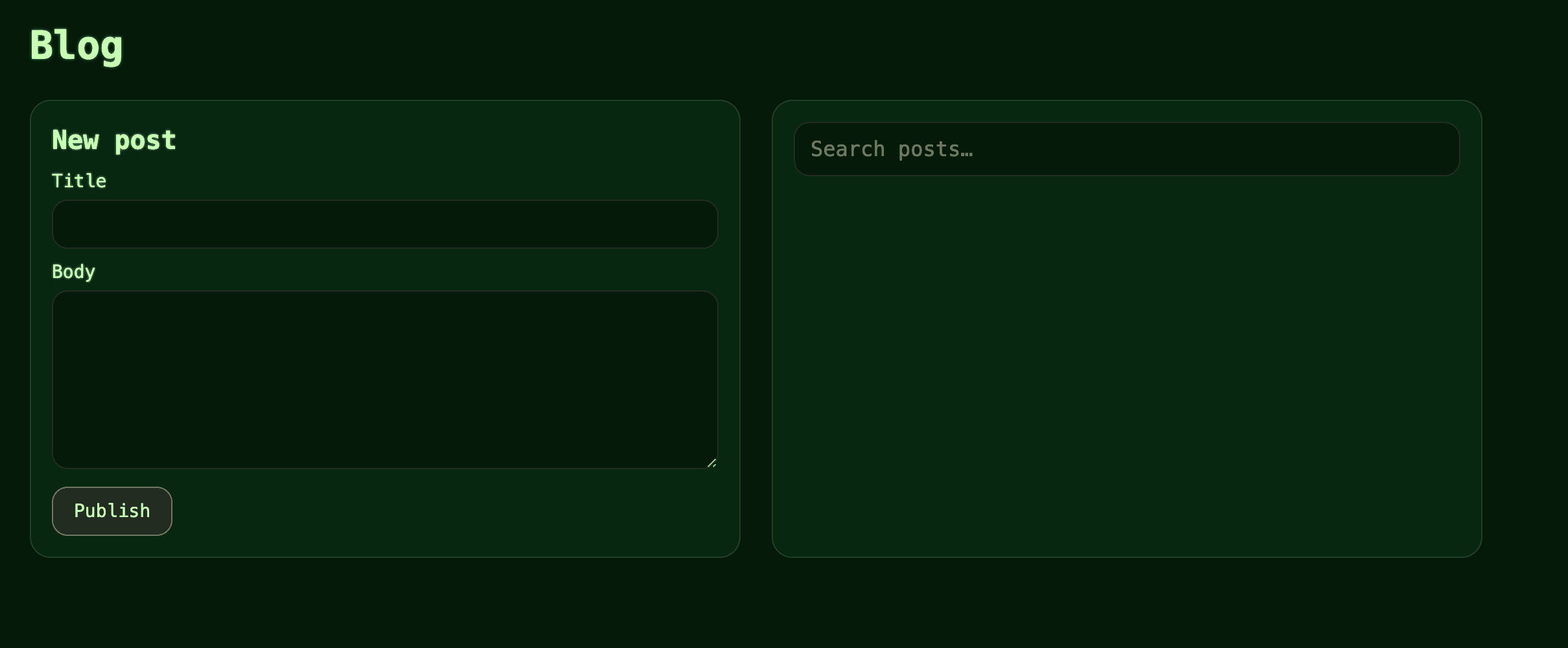
Task: Select the text box under Title
Action: [385, 224]
